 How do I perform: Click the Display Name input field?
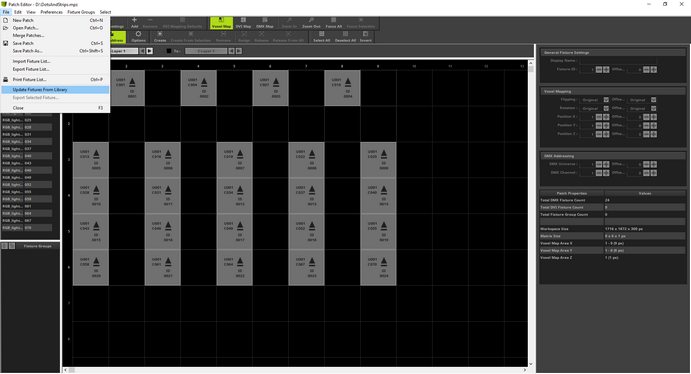click(x=618, y=61)
